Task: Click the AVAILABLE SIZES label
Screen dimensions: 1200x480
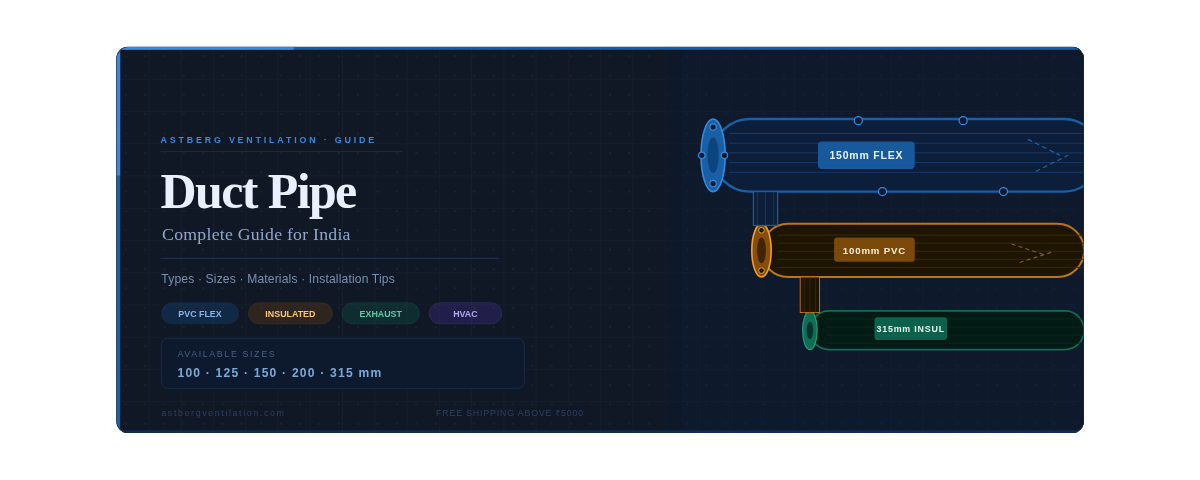Action: click(226, 354)
